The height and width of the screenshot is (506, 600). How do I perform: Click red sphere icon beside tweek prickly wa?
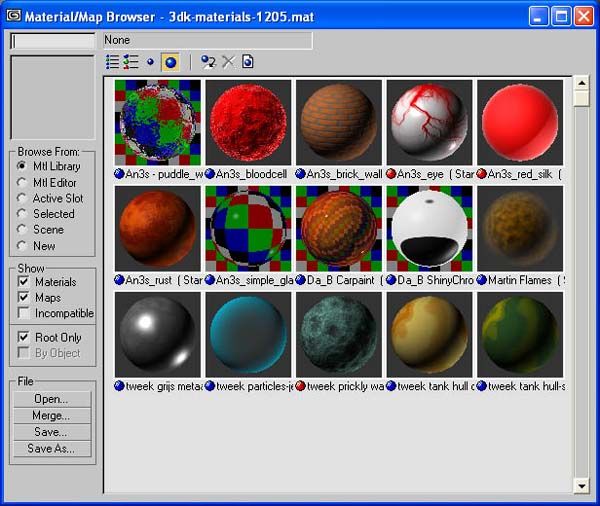coord(300,386)
